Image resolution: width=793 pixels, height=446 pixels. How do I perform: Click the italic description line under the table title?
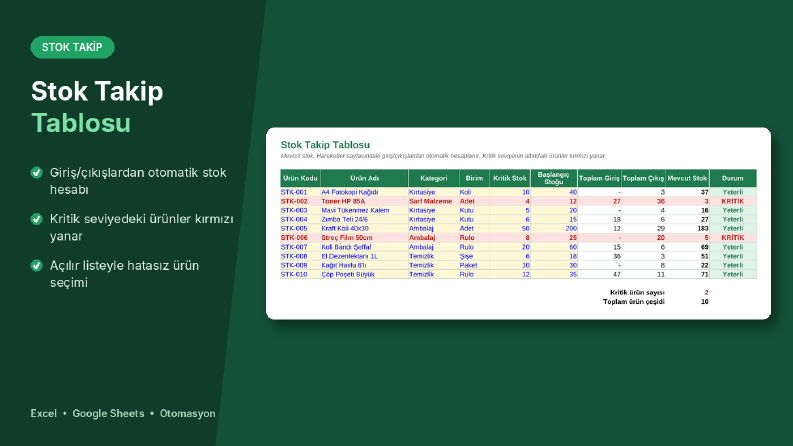coord(444,156)
